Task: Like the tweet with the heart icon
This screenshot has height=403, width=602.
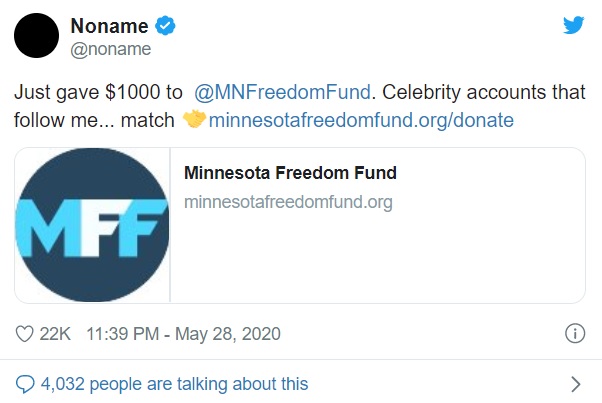Action: 25,334
